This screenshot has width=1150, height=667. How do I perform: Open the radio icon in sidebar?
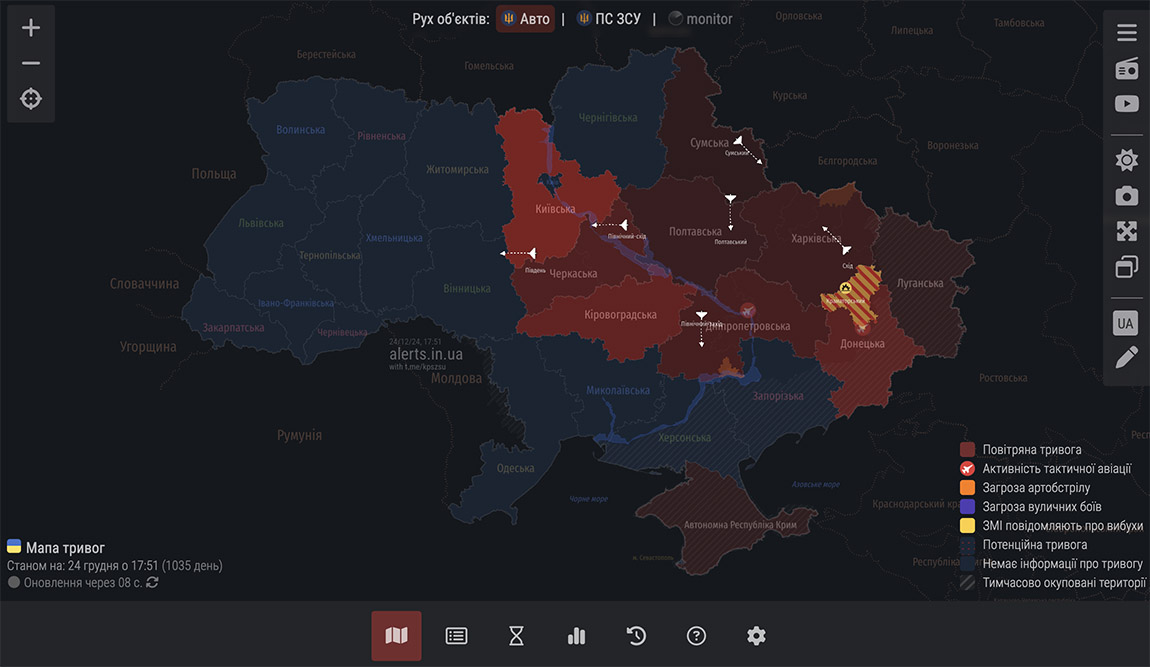pyautogui.click(x=1127, y=69)
